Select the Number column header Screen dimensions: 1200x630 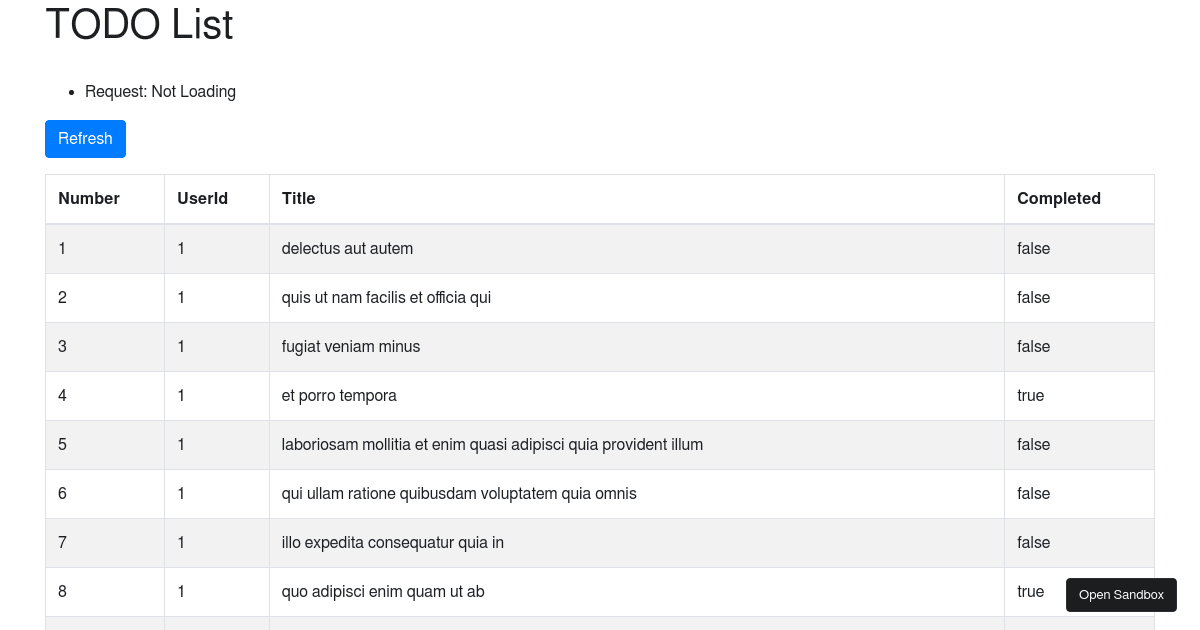(89, 198)
